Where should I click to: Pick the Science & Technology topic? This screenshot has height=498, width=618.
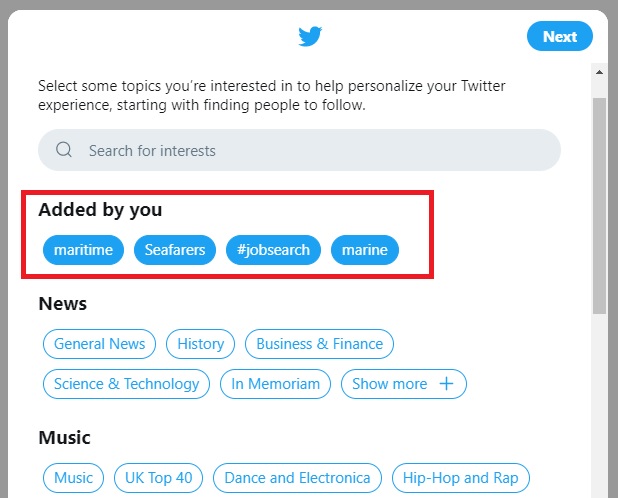127,384
